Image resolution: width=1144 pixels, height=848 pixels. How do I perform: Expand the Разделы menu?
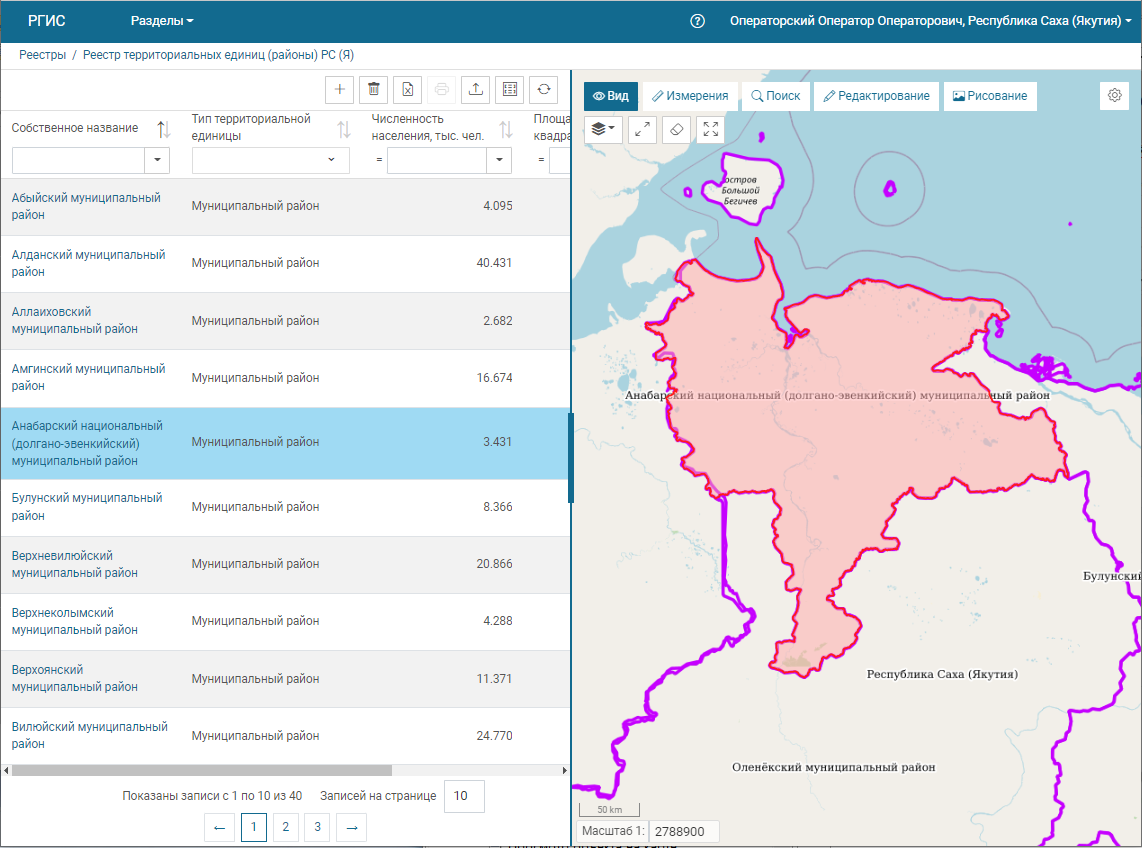point(162,21)
